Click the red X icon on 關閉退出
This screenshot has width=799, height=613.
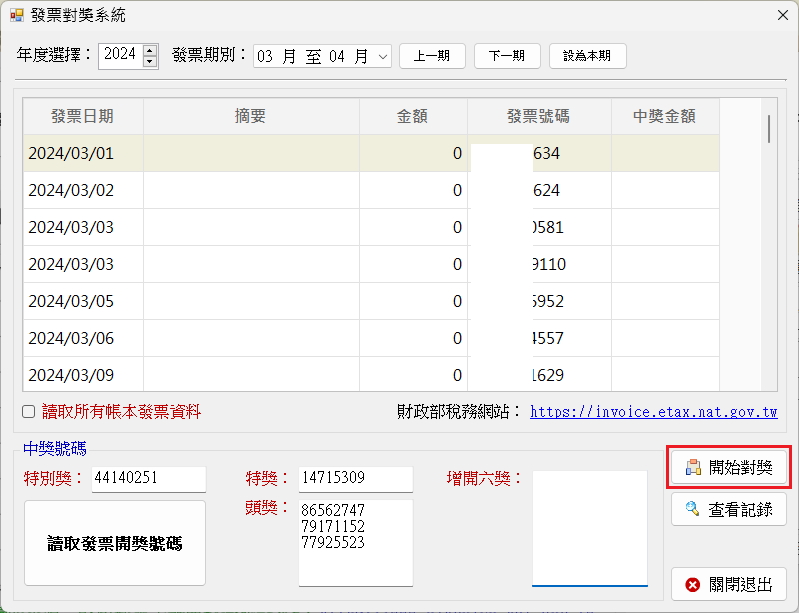click(693, 584)
